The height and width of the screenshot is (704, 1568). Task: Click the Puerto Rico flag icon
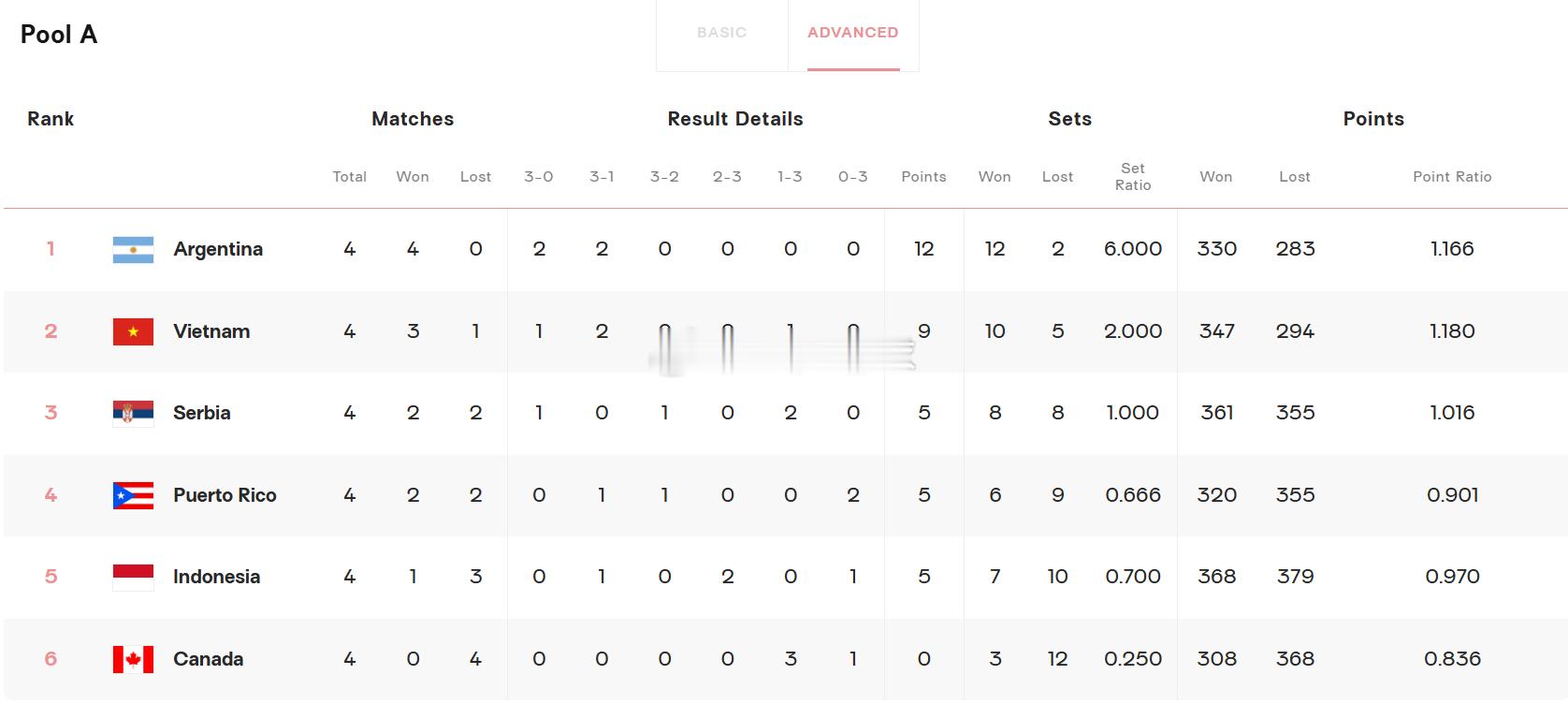[x=133, y=495]
